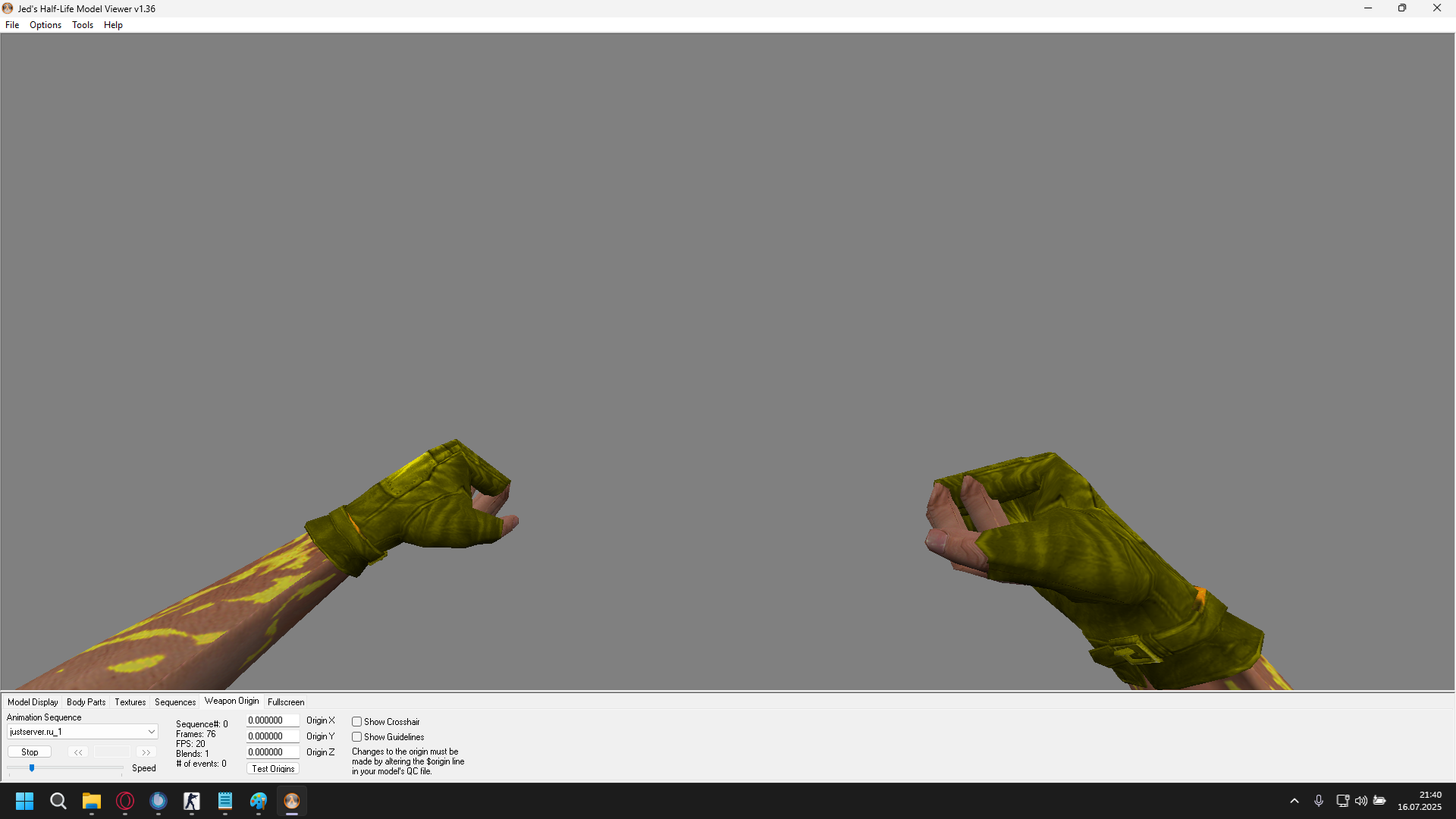Launch Opera browser from the taskbar
Viewport: 1456px width, 819px height.
click(125, 801)
